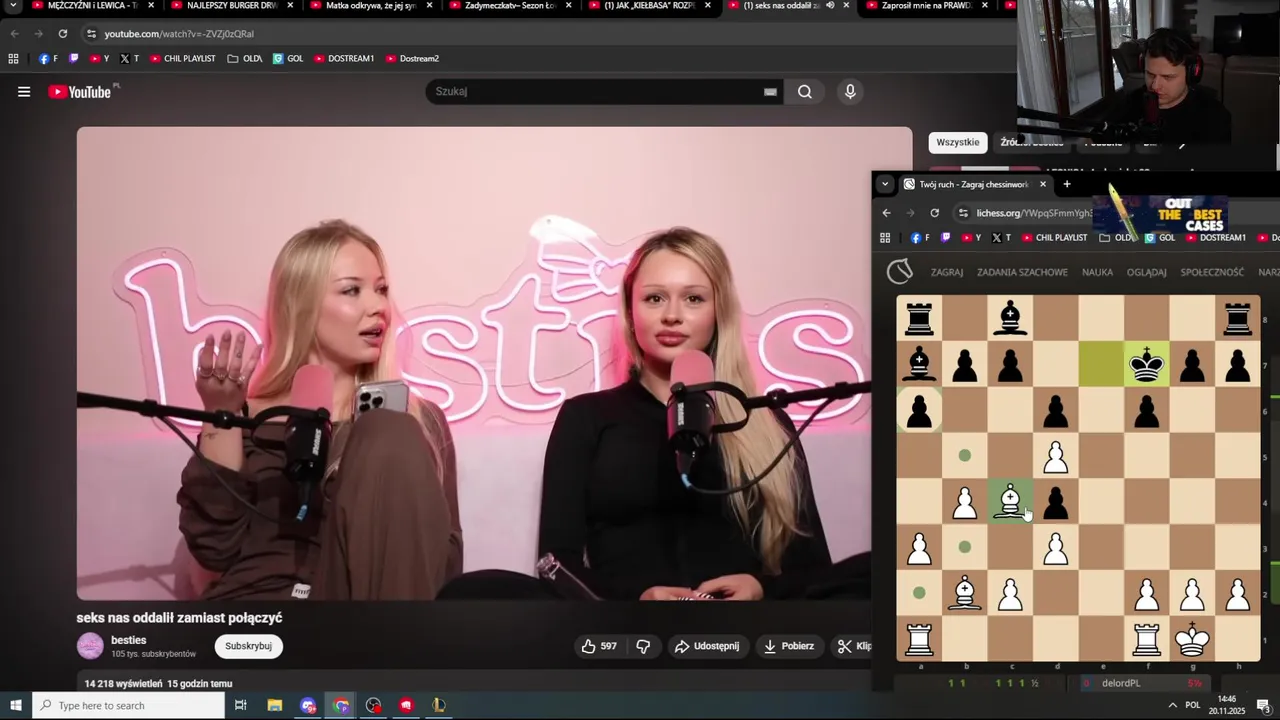Open the on-screen keyboard icon in the search box
1280x720 pixels.
pyautogui.click(x=770, y=92)
